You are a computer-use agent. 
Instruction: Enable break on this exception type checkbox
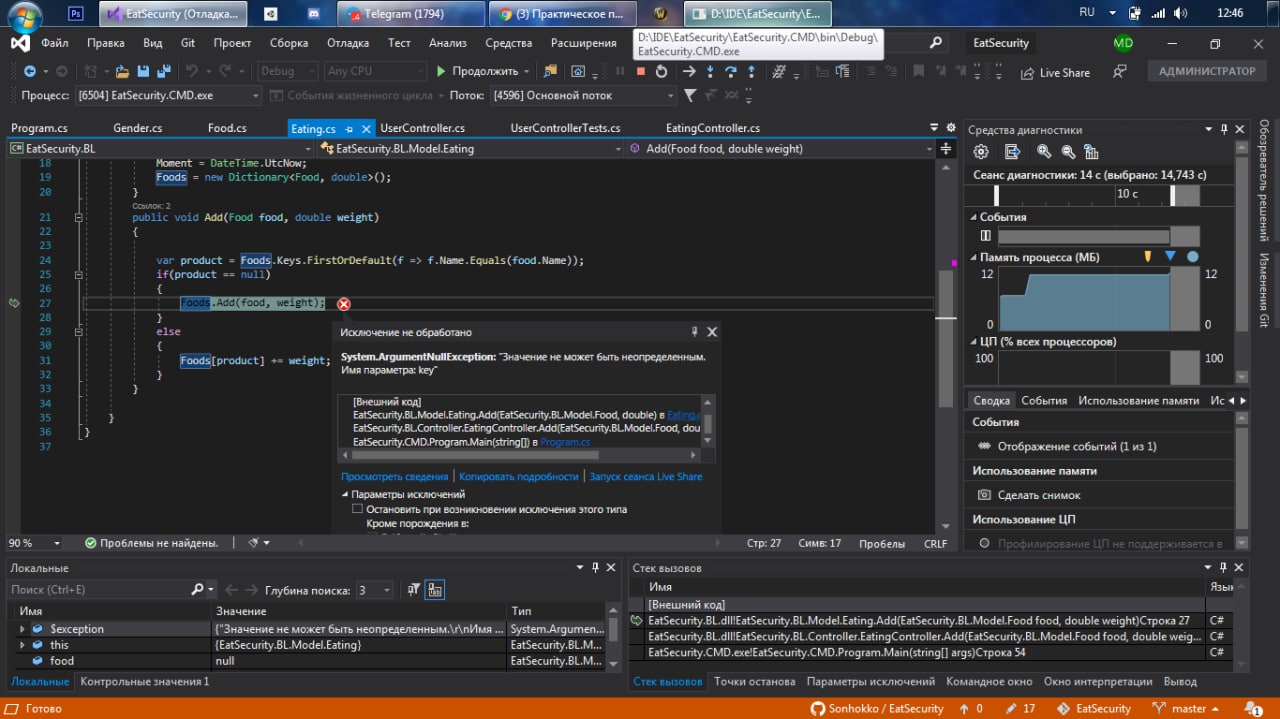(x=358, y=509)
